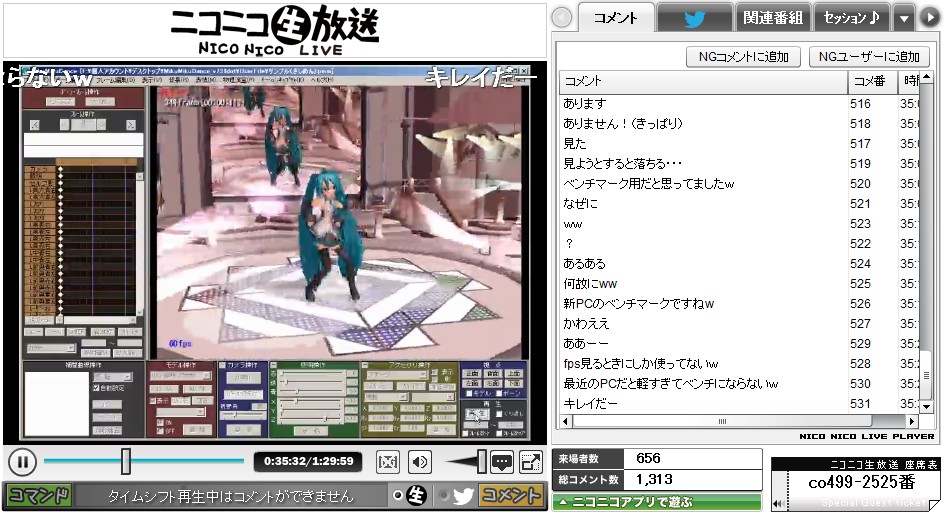This screenshot has width=944, height=515.
Task: Click comment list scroll-down arrow
Action: click(x=927, y=408)
